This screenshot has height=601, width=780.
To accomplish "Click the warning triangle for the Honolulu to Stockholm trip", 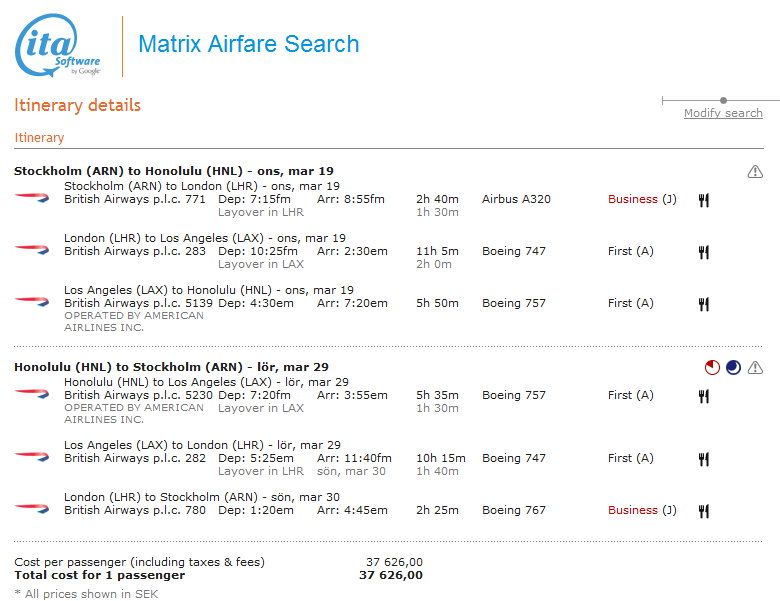I will click(x=755, y=368).
